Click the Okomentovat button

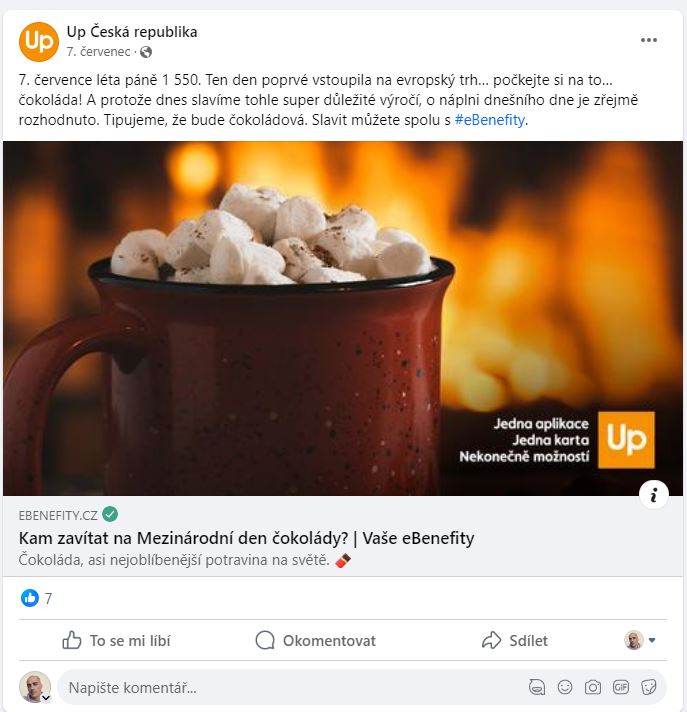[316, 640]
